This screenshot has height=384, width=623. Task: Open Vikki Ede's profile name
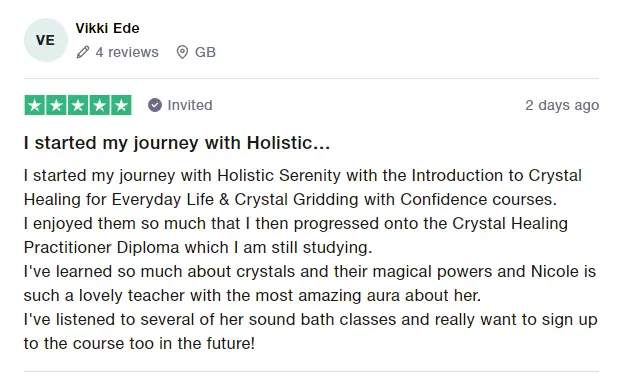click(x=107, y=28)
